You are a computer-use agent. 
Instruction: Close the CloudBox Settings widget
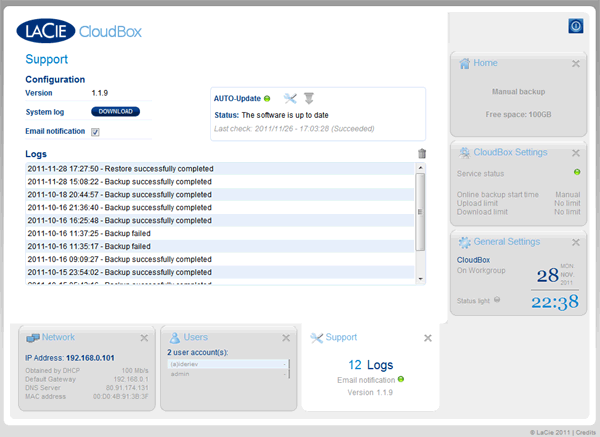point(576,153)
